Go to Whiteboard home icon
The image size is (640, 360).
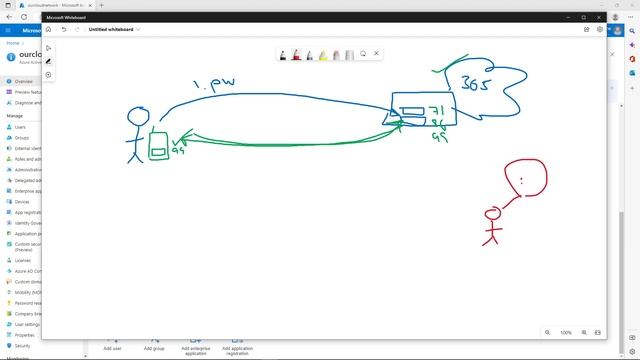click(48, 29)
